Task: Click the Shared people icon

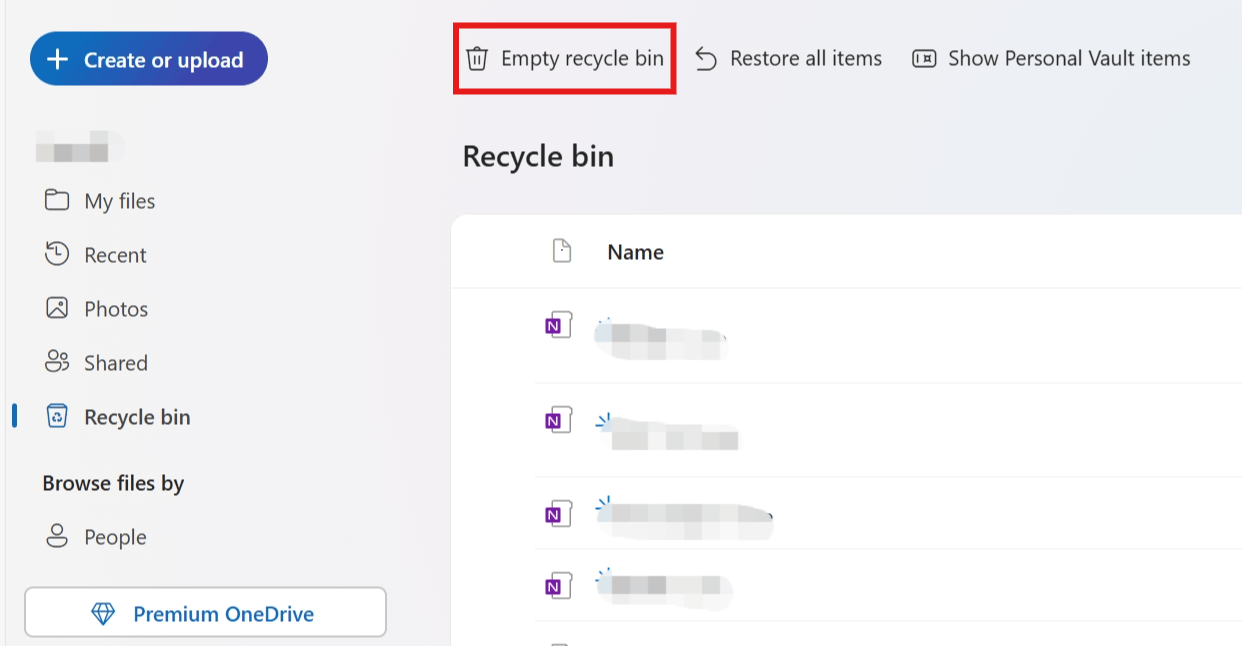Action: pos(57,362)
